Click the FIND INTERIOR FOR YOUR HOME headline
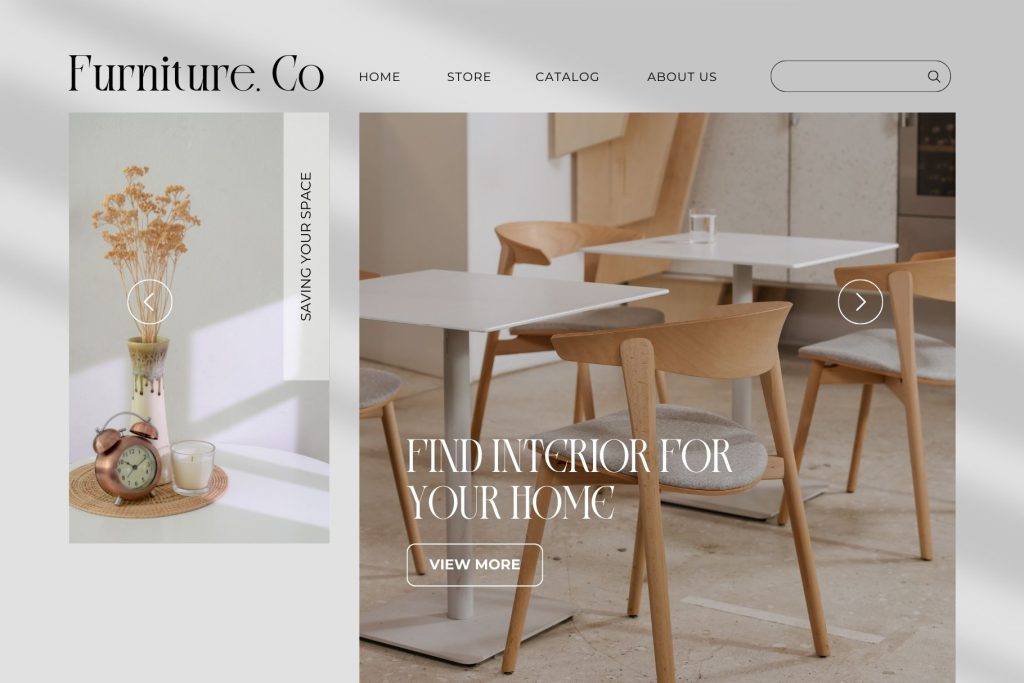 tap(569, 479)
